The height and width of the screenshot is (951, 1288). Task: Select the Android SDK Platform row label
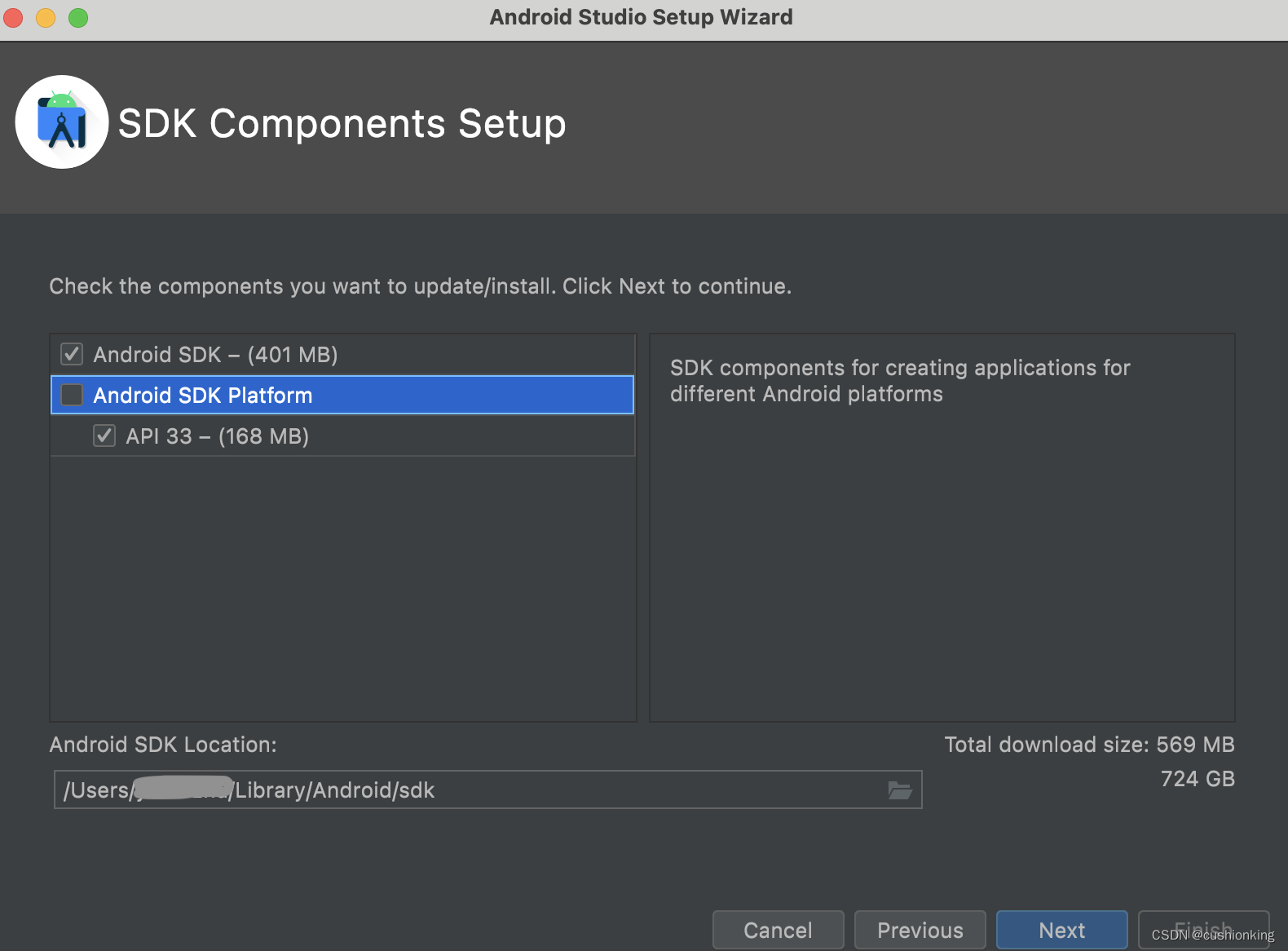click(x=202, y=396)
